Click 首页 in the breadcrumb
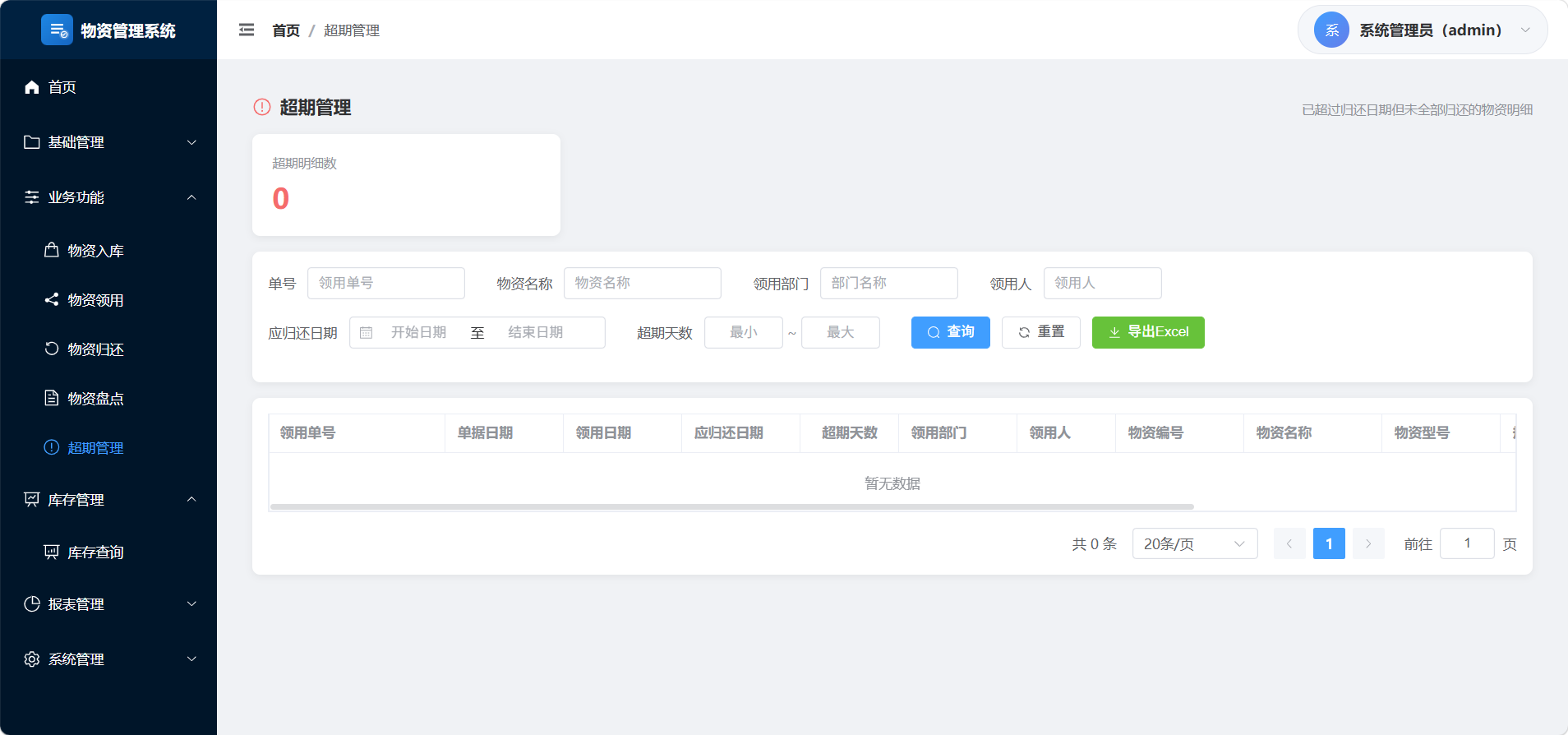 click(x=286, y=30)
